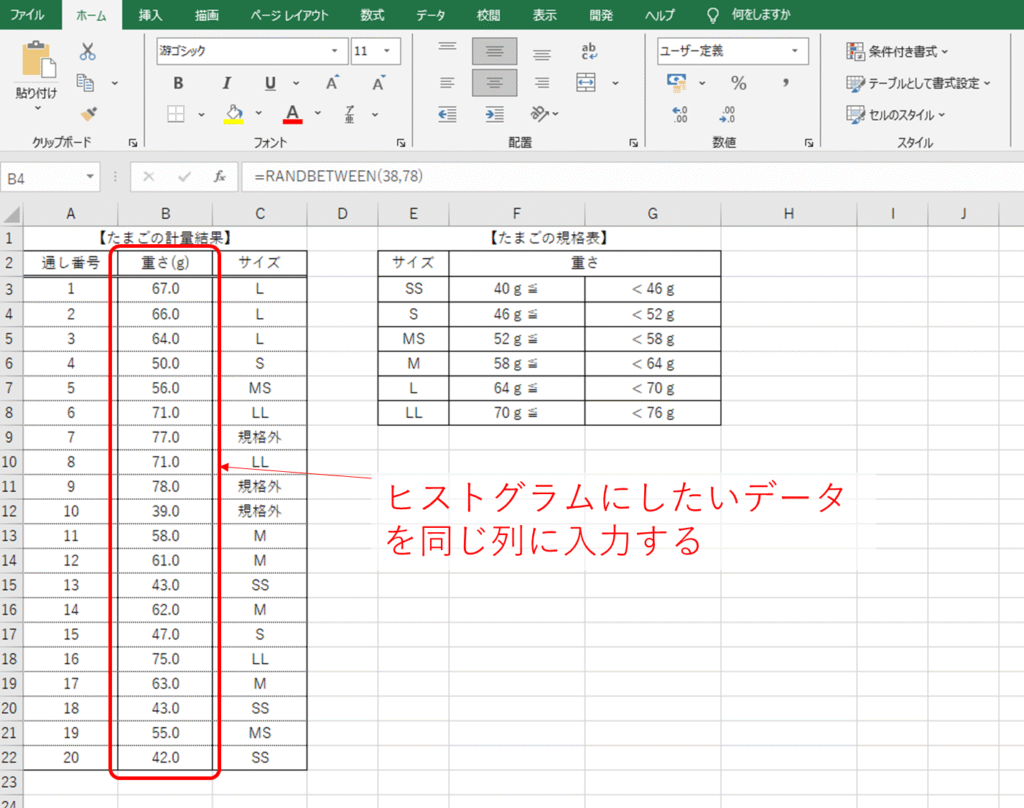The image size is (1024, 808).
Task: Click the Increase Indent icon
Action: point(494,114)
